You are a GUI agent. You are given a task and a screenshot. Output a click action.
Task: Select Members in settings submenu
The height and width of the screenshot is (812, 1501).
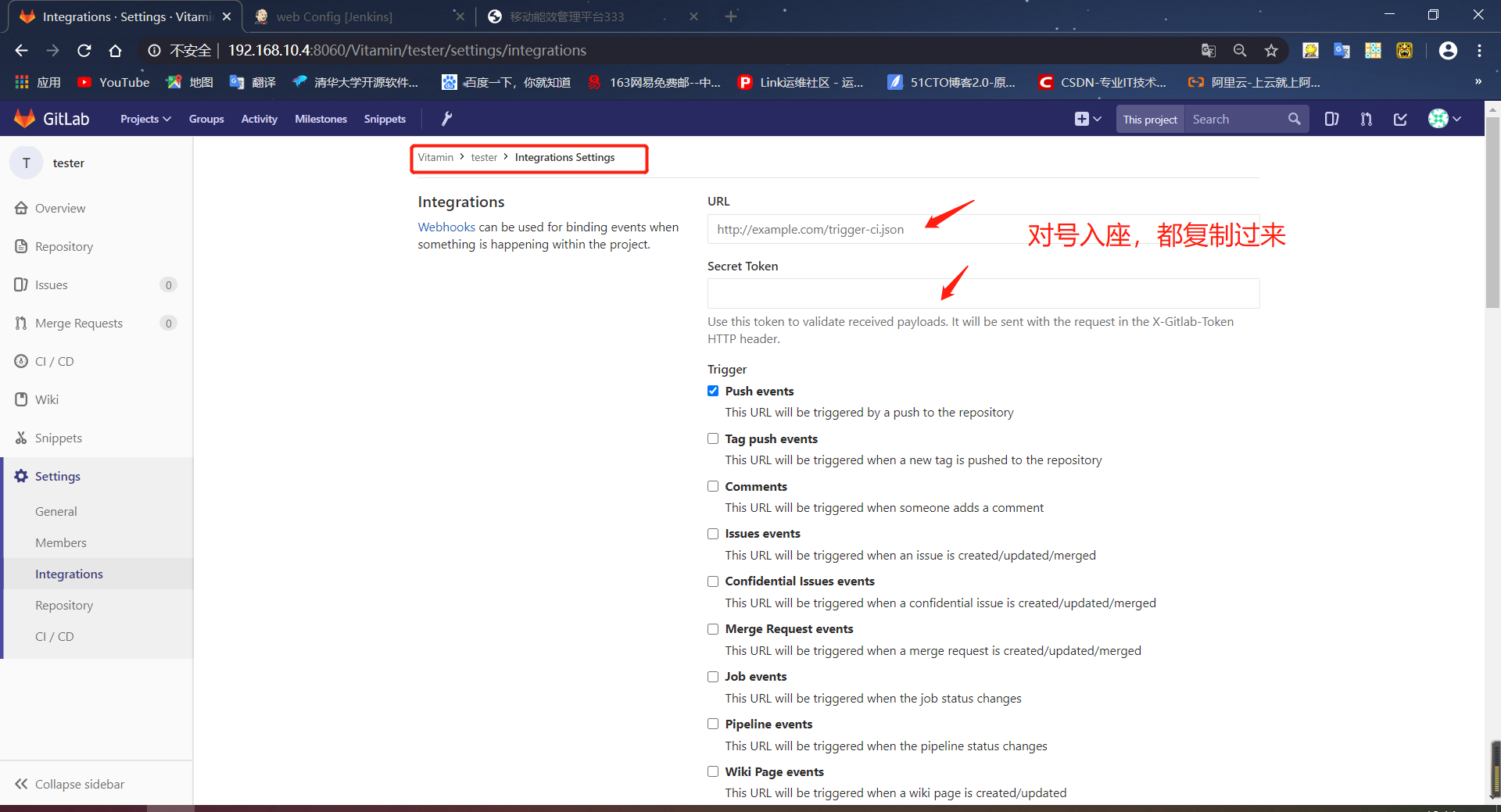61,542
